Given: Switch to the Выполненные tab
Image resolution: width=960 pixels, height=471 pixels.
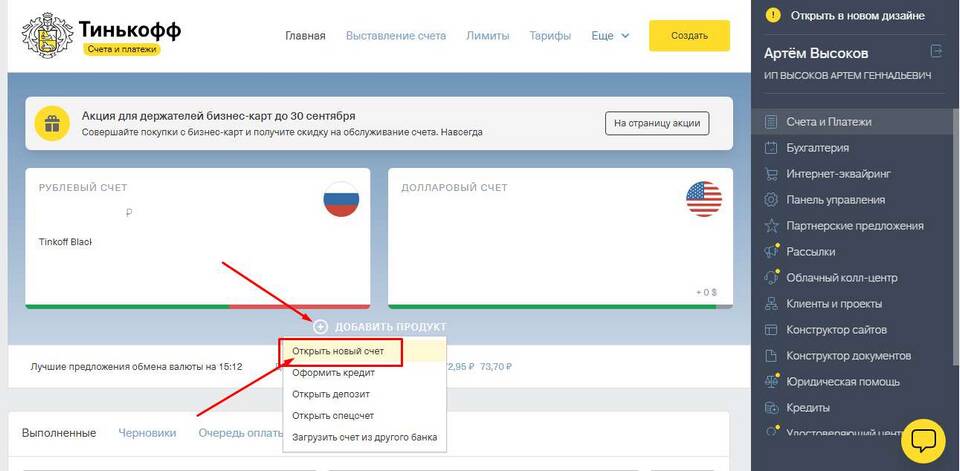Looking at the screenshot, I should pos(59,433).
